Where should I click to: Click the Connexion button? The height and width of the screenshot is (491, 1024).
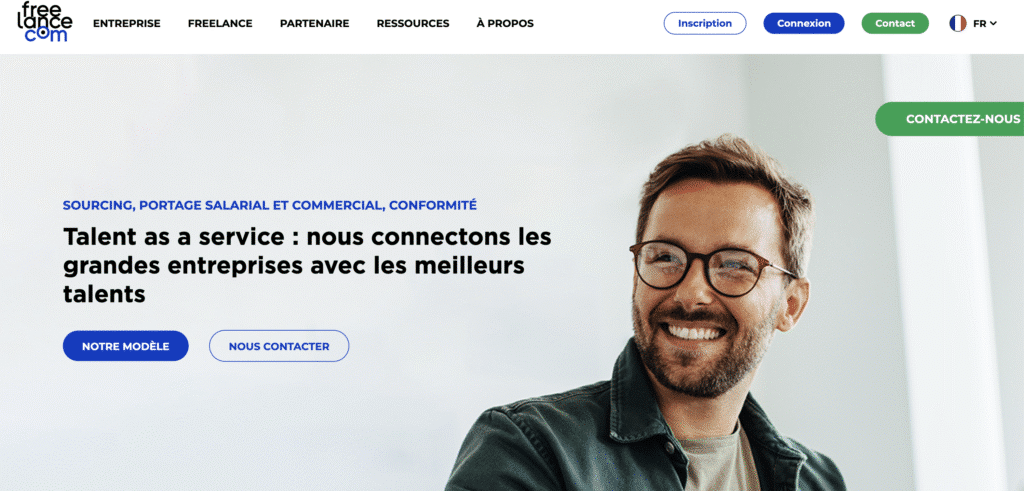[804, 24]
